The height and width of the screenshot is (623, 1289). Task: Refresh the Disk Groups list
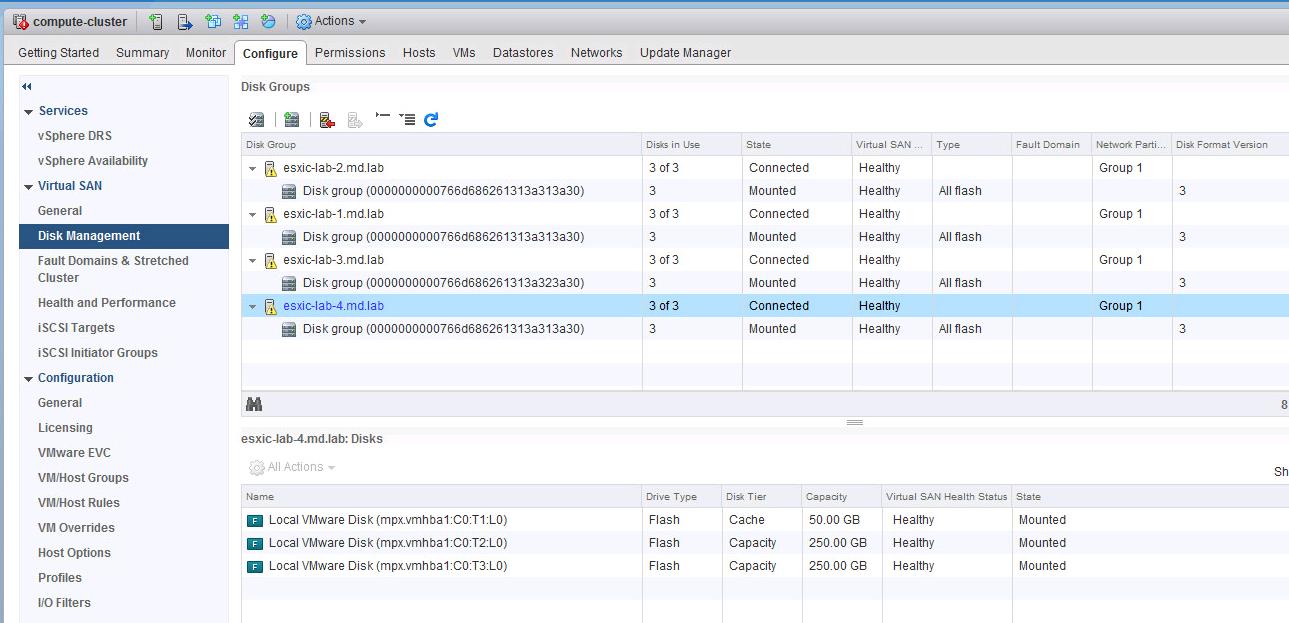click(x=431, y=120)
